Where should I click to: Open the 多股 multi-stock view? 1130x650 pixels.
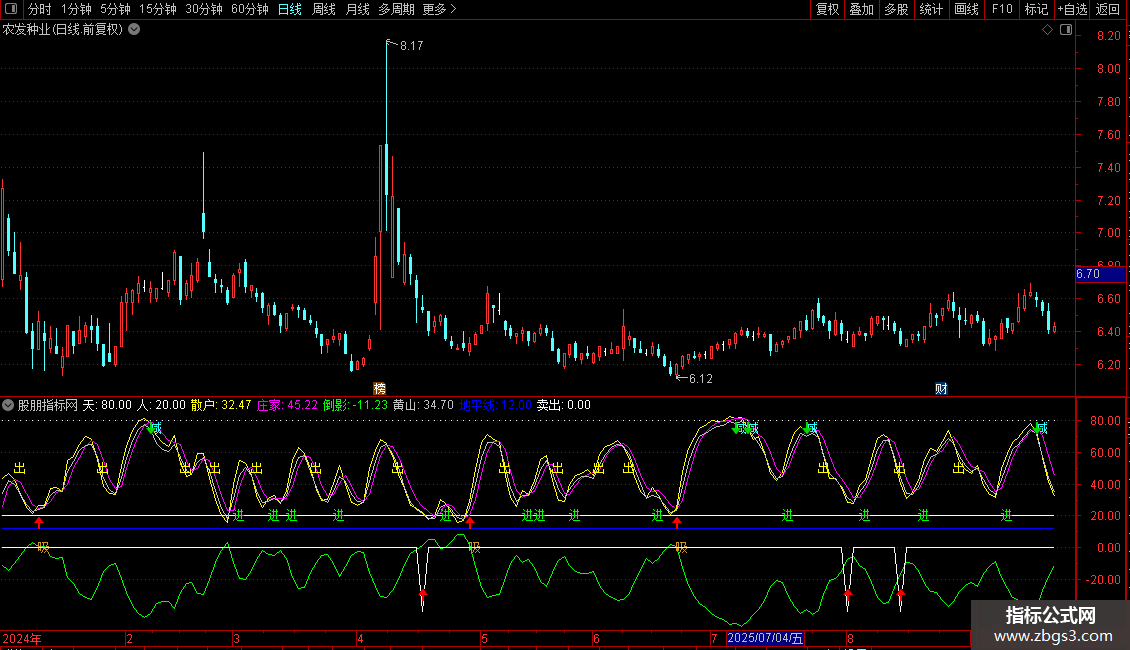click(x=896, y=9)
